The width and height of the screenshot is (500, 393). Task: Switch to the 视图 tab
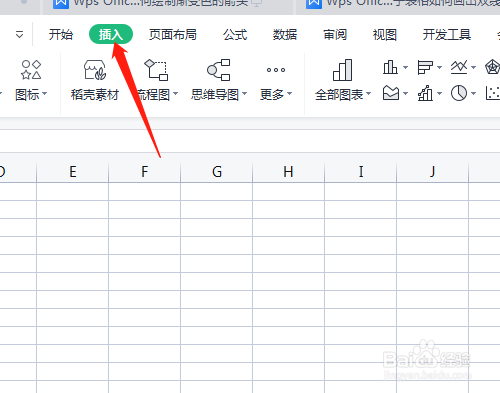(385, 34)
